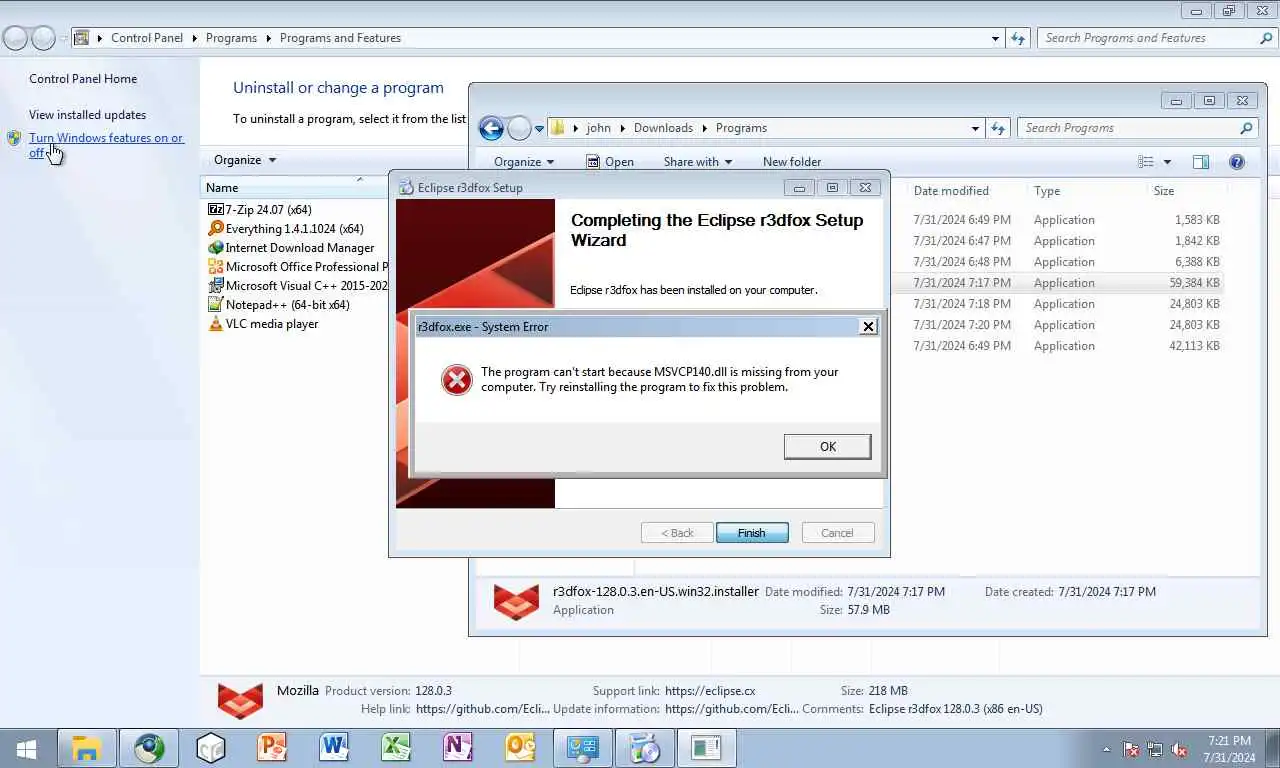The image size is (1280, 768).
Task: Click the Control Panel breadcrumb in the address bar
Action: [x=147, y=38]
